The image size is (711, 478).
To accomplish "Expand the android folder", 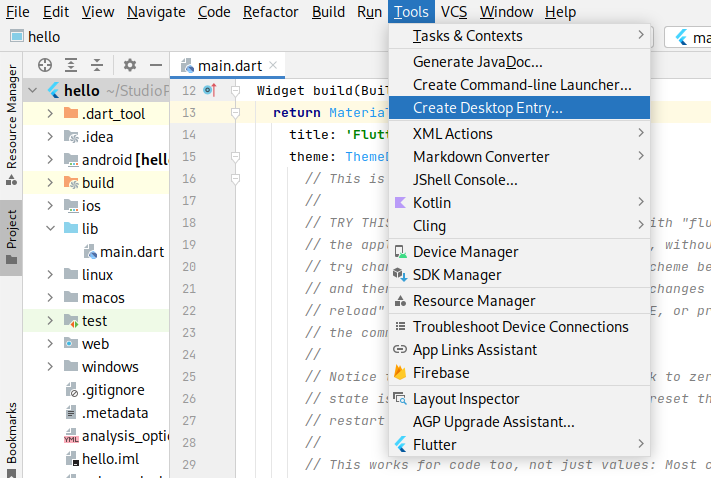I will [50, 160].
